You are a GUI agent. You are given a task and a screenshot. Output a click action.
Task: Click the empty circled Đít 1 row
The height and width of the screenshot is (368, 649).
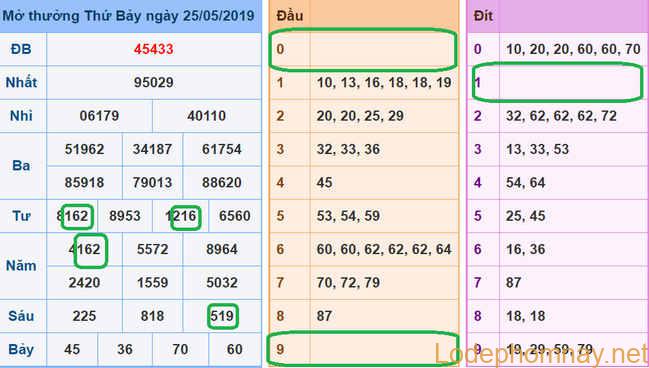[558, 82]
